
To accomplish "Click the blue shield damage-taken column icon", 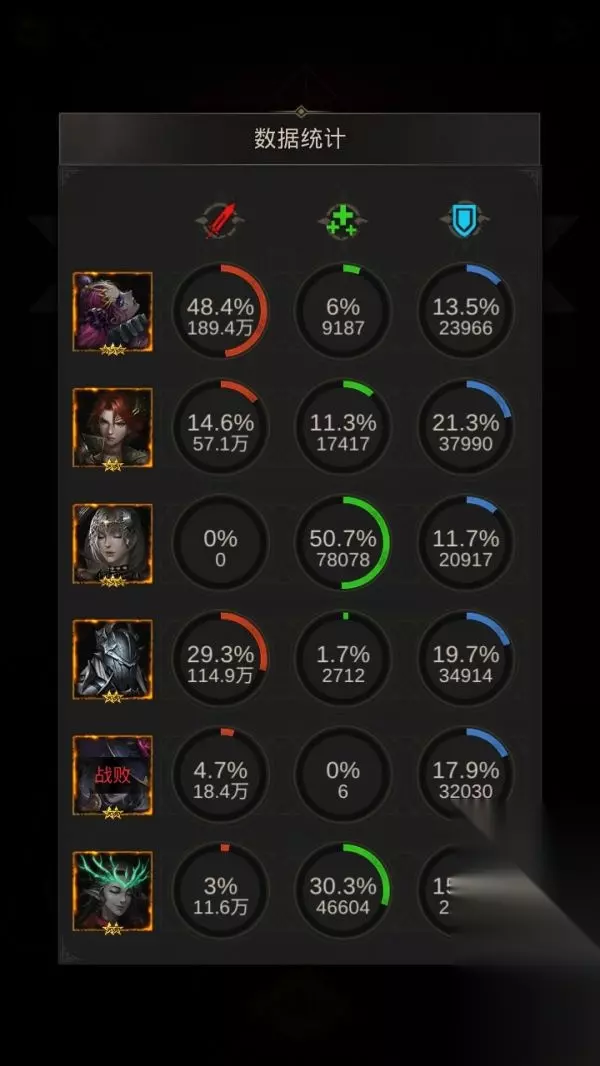I will coord(465,222).
